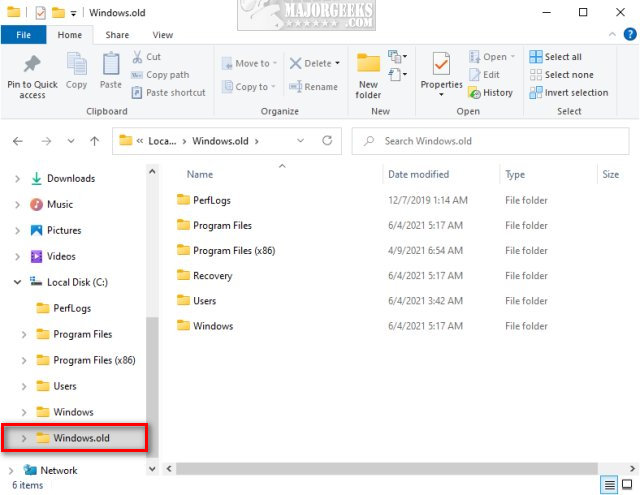Open the File menu tab

(x=23, y=35)
